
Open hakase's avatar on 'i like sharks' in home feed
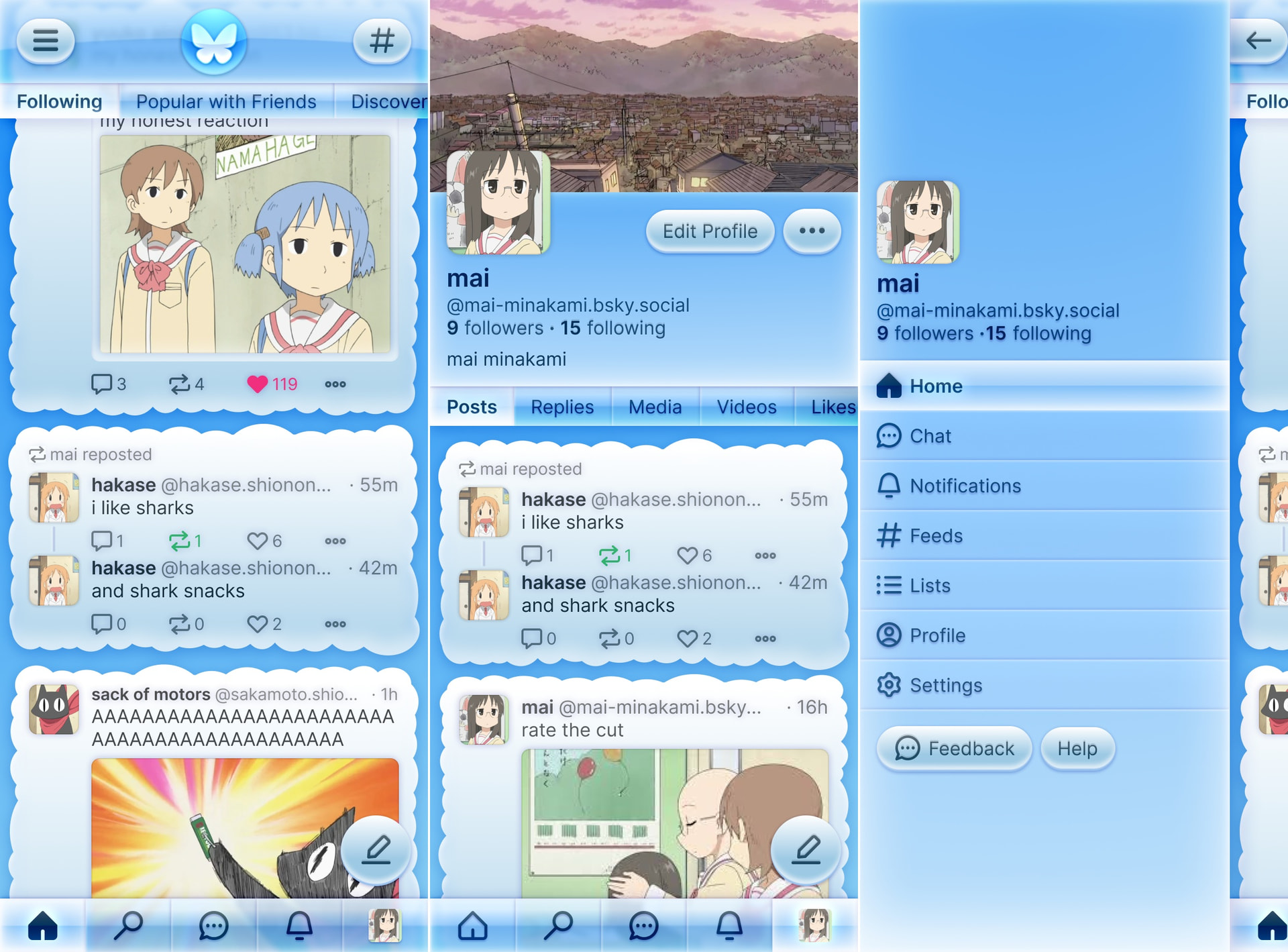54,497
